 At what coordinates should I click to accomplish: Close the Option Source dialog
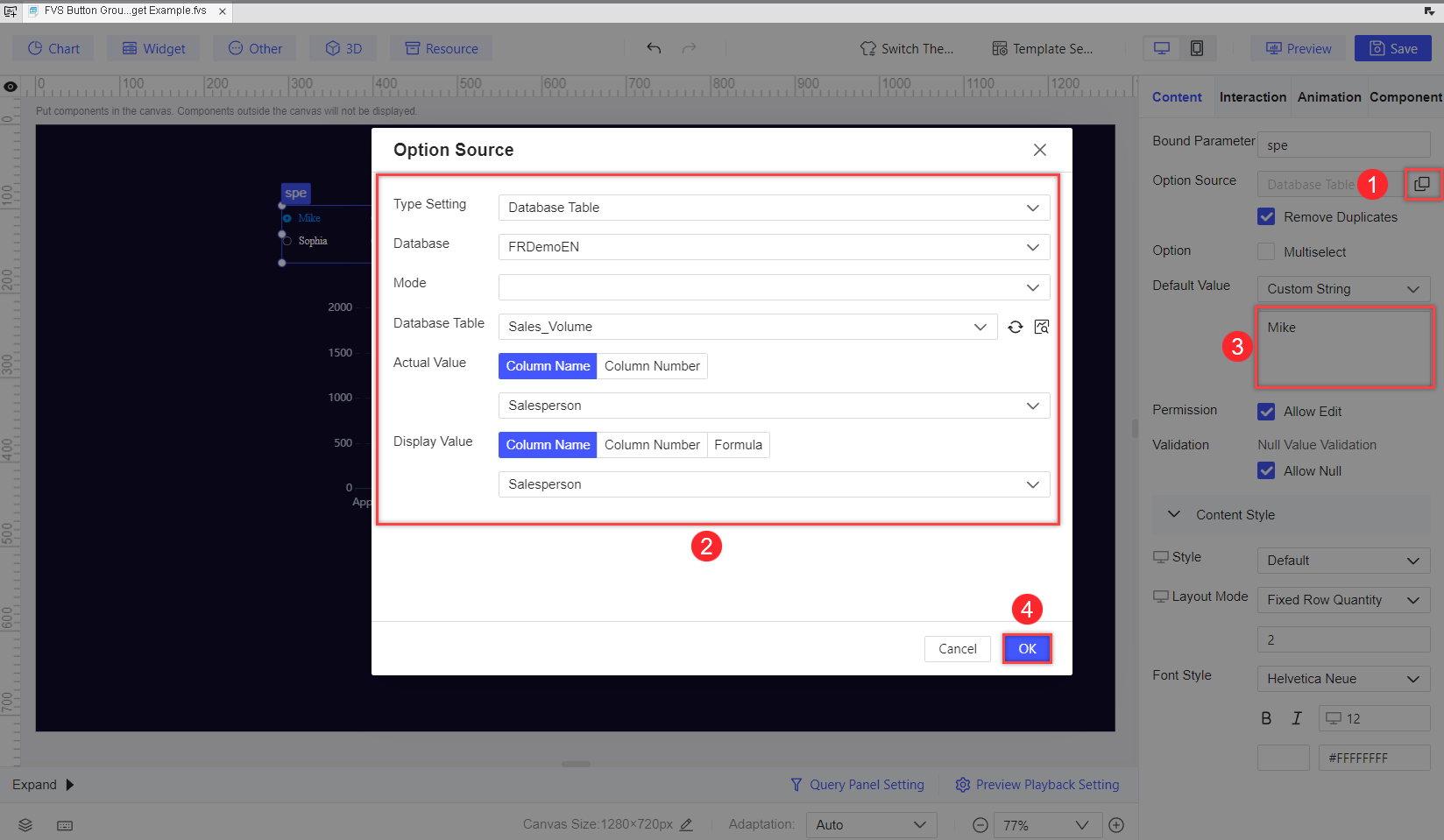1040,150
